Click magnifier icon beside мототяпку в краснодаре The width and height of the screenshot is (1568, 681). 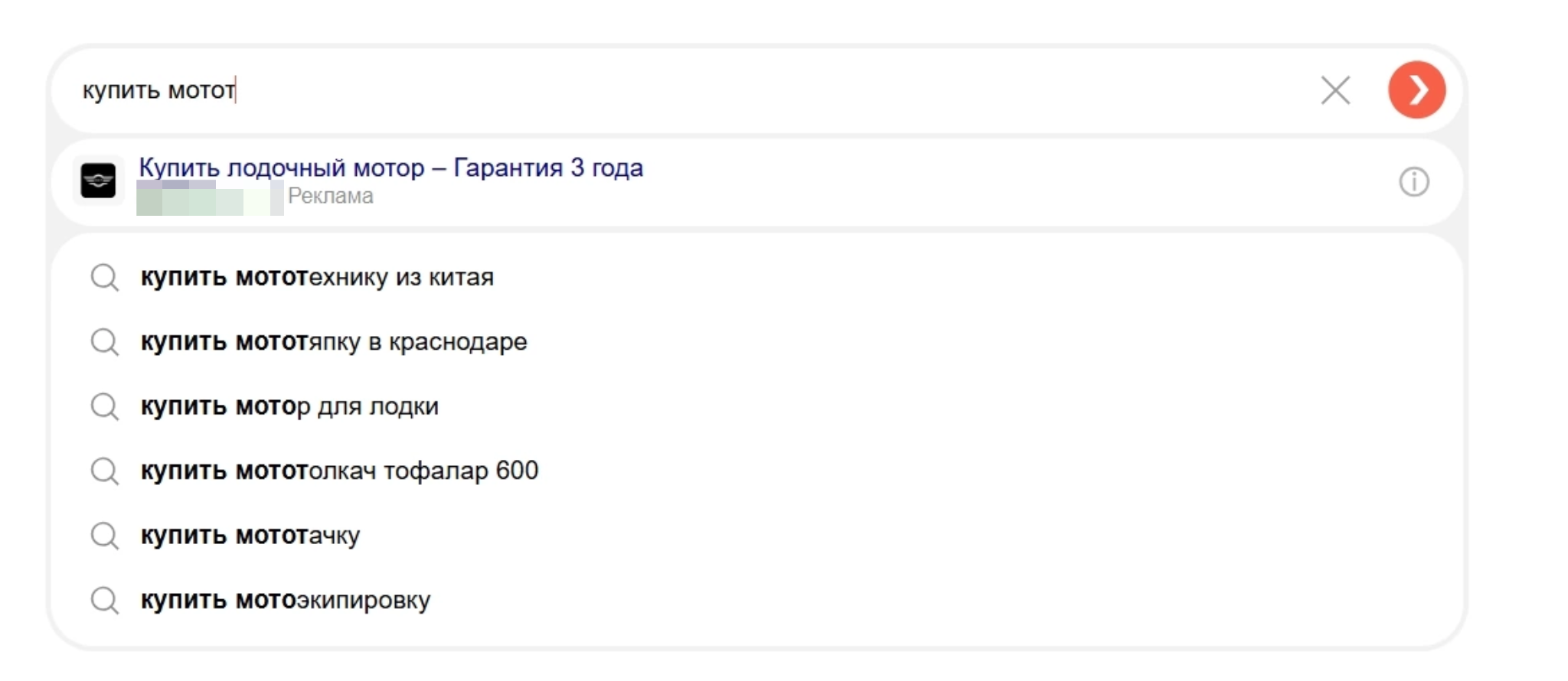click(104, 342)
